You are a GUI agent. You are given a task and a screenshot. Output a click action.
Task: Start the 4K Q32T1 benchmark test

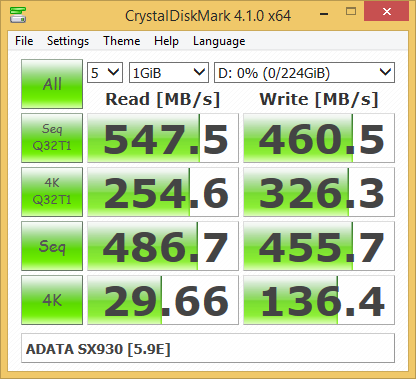52,192
